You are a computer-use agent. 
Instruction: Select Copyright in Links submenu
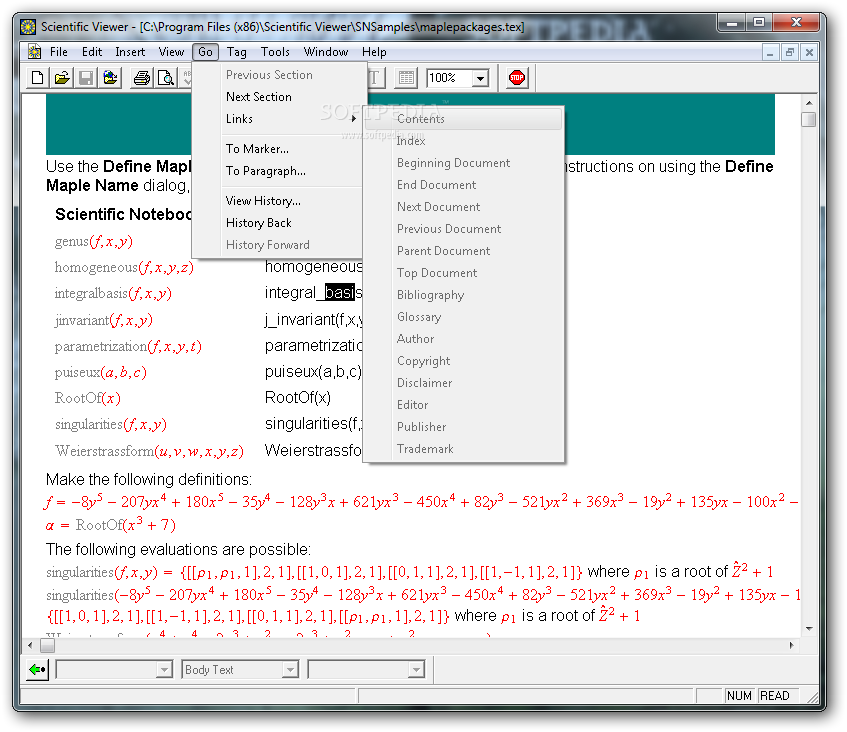(x=463, y=361)
